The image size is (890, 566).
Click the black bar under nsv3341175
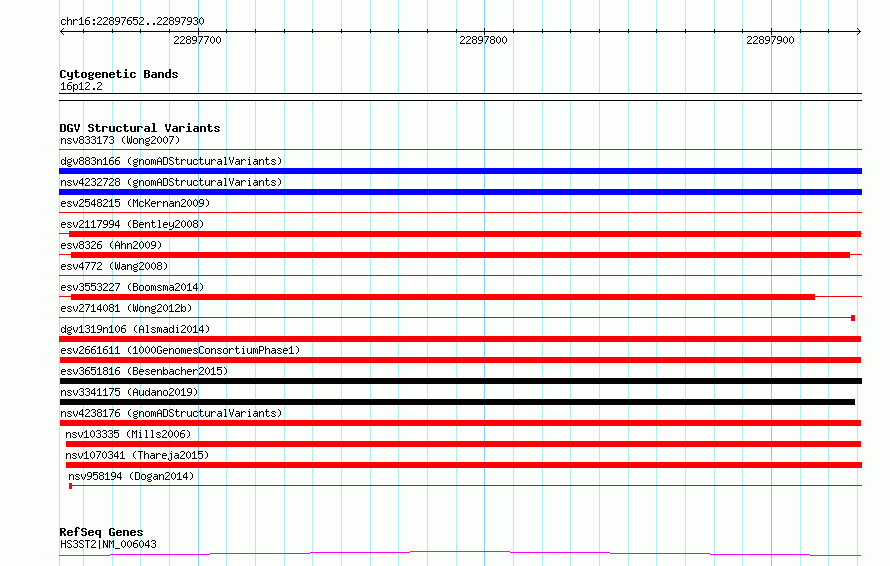(457, 402)
